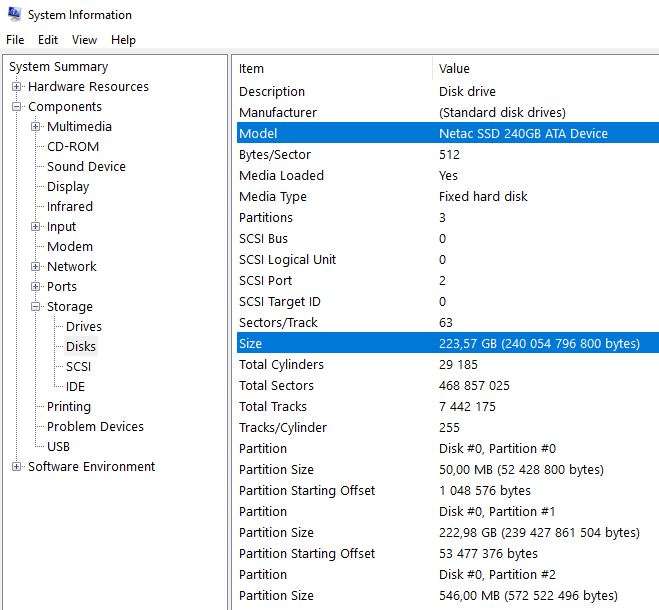Select the Components tree item
Screen dimensions: 659x610
click(65, 107)
